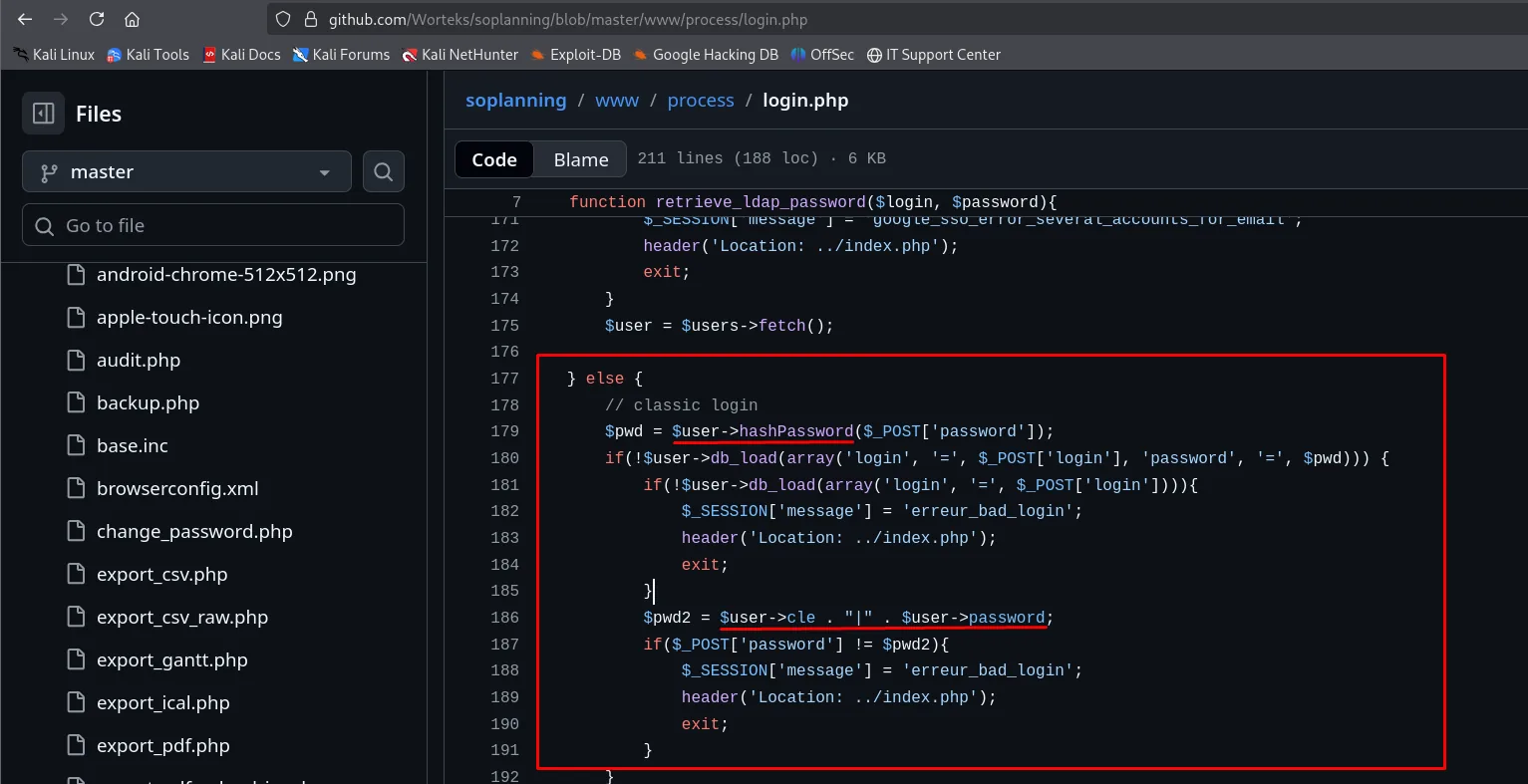Viewport: 1528px width, 784px height.
Task: Click the Go to file search field
Action: pos(213,225)
